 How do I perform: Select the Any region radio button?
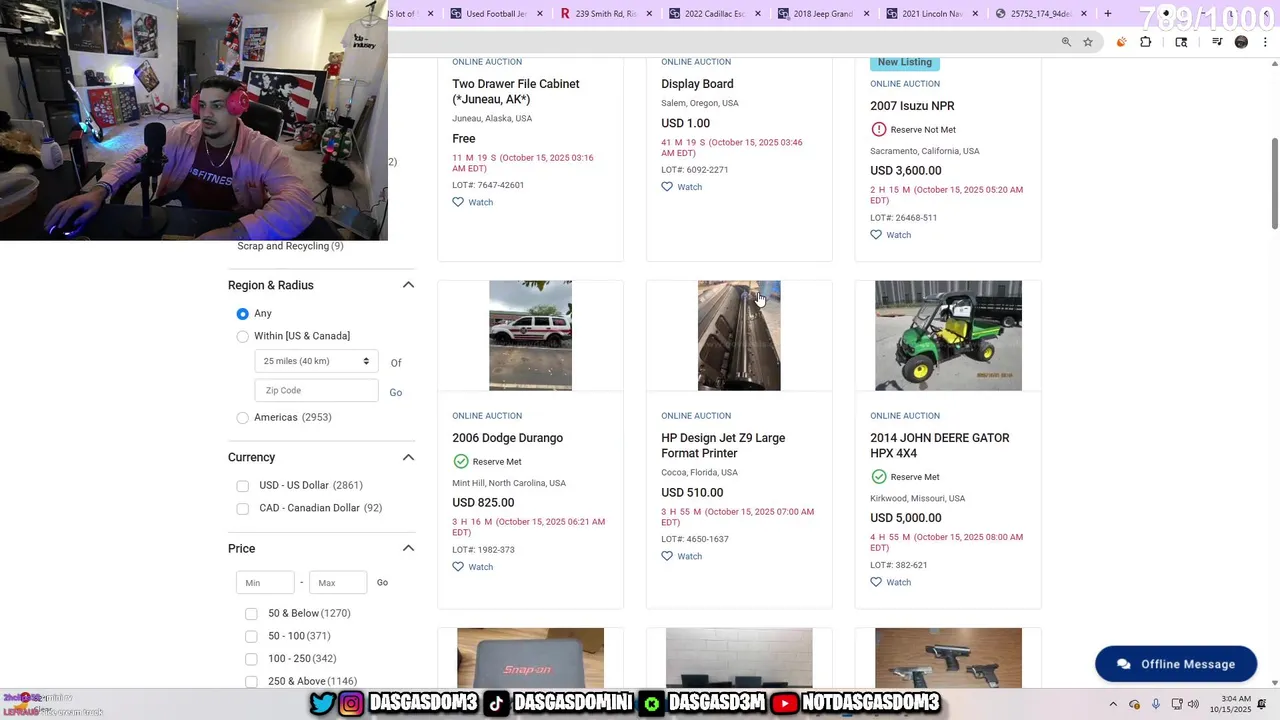click(x=242, y=314)
